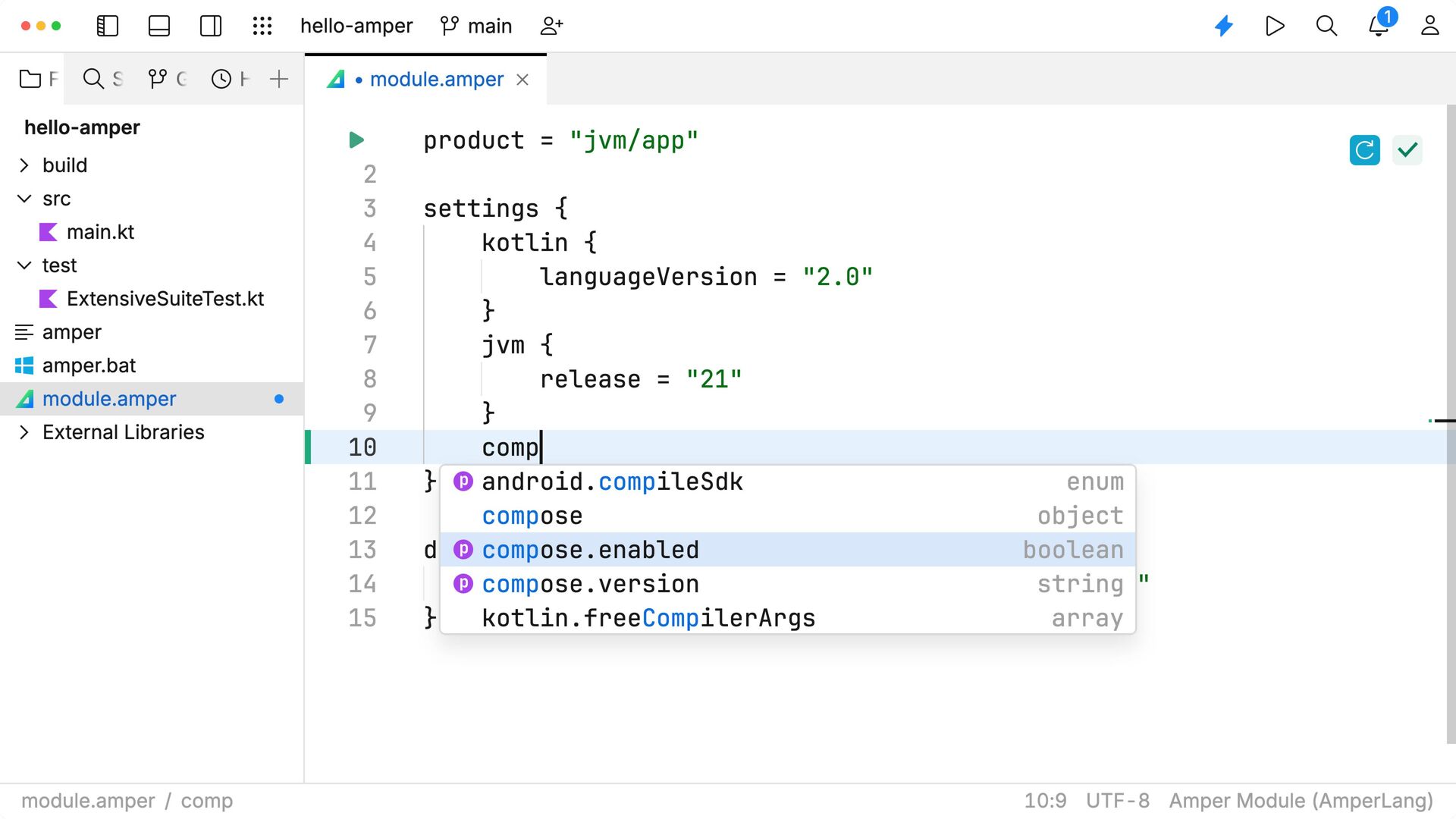Select the module.amper editor tab
This screenshot has height=819, width=1456.
click(425, 79)
